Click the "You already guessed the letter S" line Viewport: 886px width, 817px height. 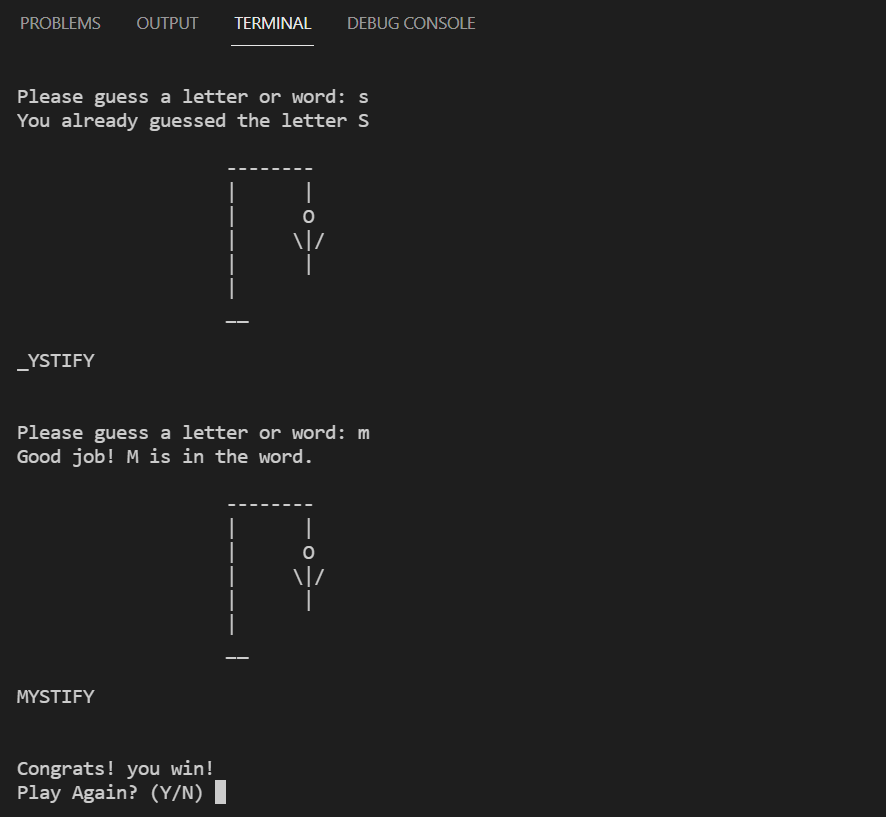(x=193, y=121)
